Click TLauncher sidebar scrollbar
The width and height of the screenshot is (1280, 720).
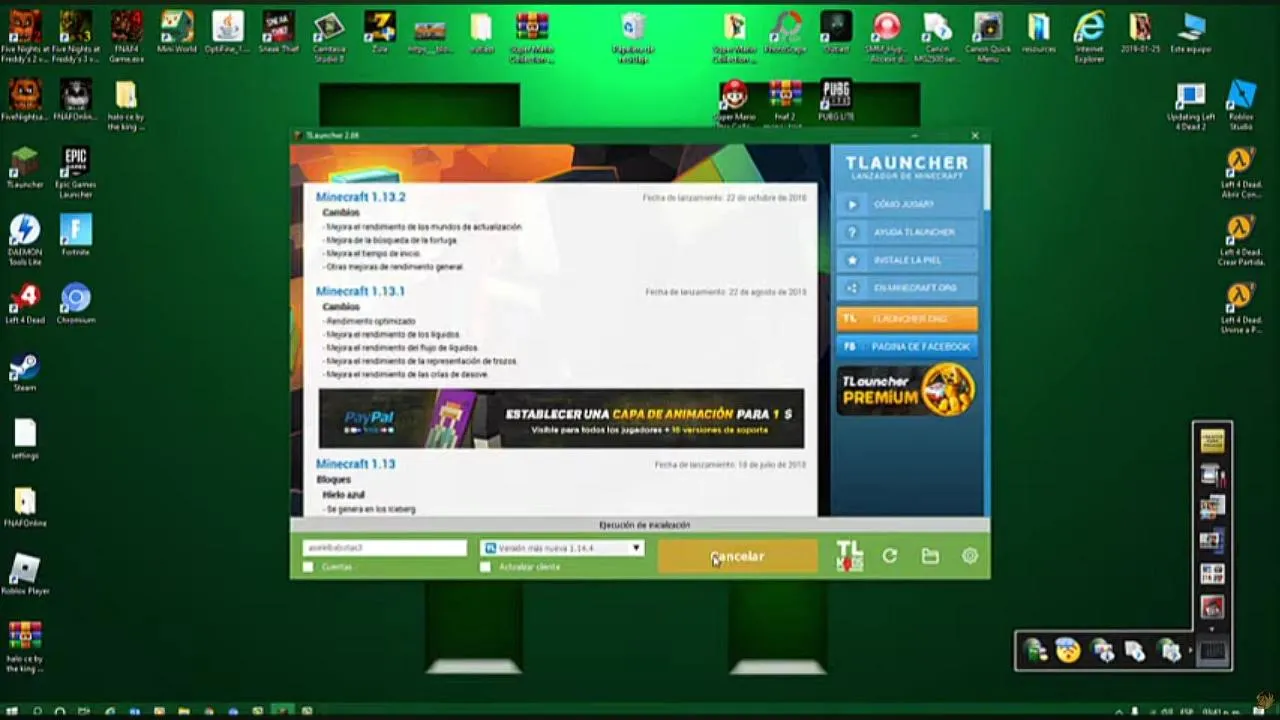pyautogui.click(x=986, y=178)
